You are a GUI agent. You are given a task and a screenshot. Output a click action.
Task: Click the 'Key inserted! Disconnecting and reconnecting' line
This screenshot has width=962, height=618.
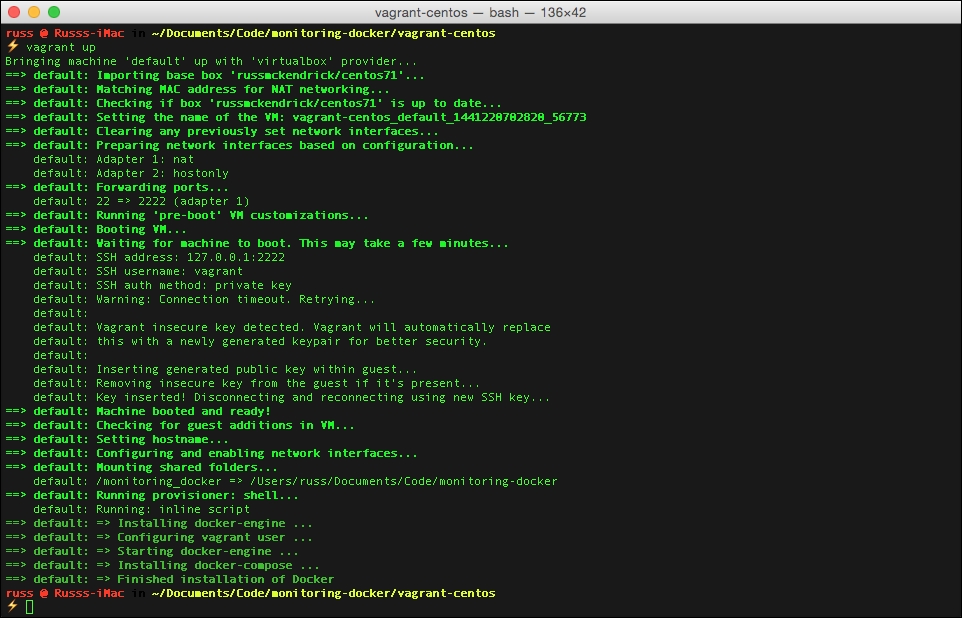pos(291,398)
